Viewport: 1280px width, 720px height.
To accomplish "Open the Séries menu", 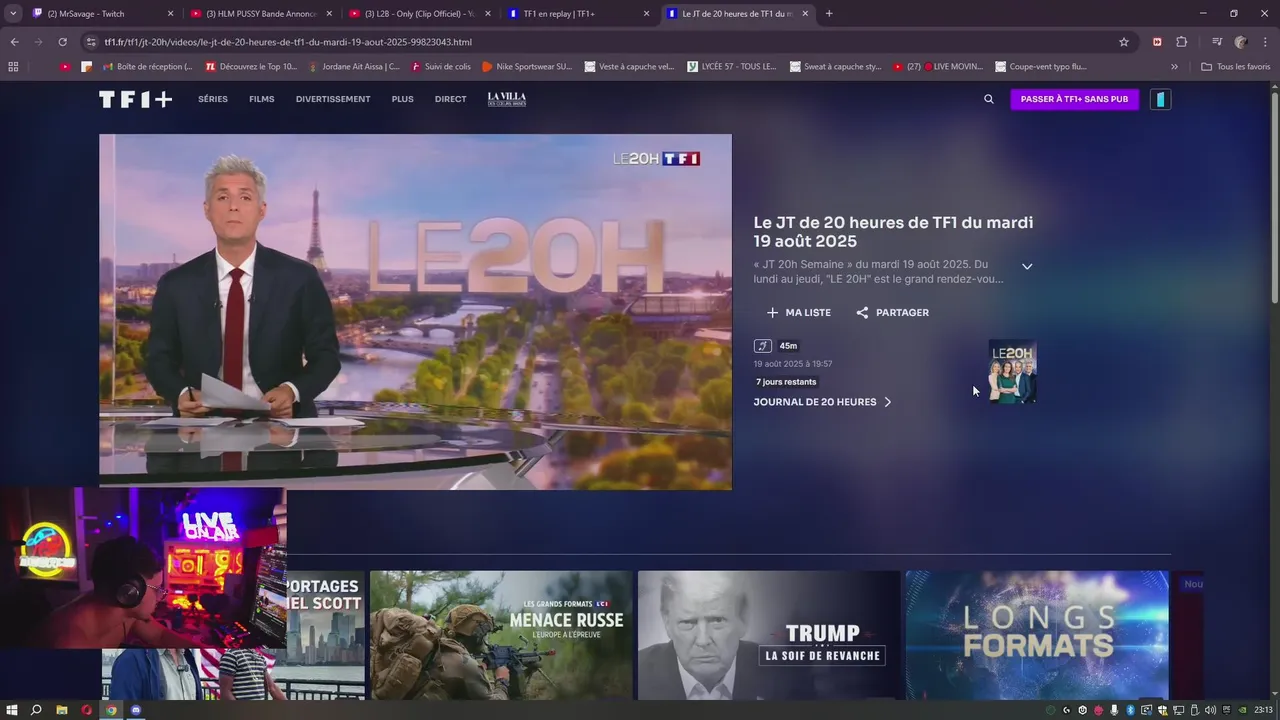I will [213, 99].
